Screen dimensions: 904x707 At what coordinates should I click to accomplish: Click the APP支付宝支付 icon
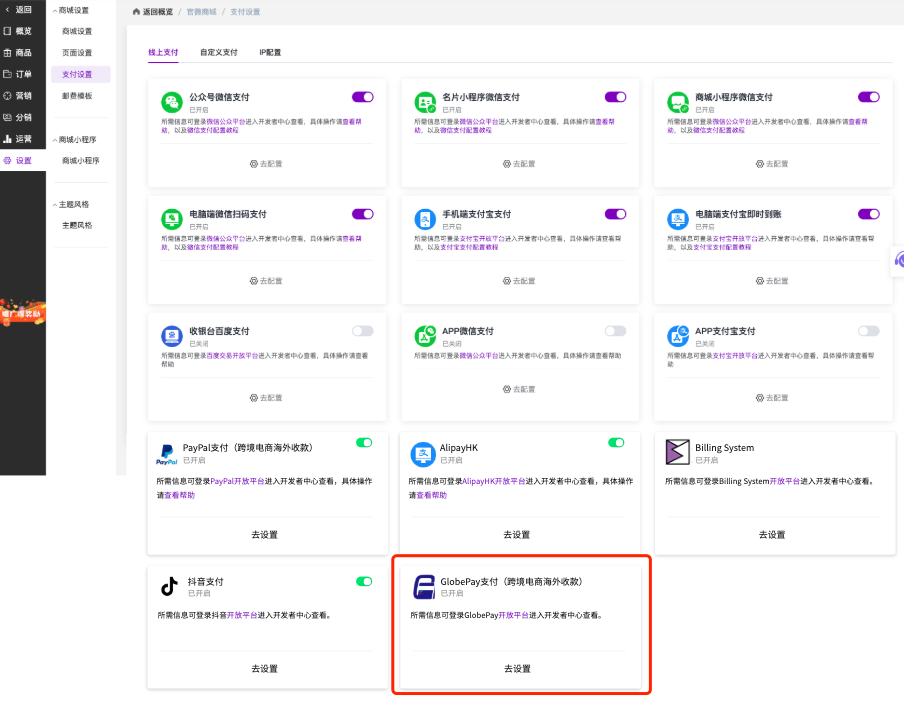[678, 336]
